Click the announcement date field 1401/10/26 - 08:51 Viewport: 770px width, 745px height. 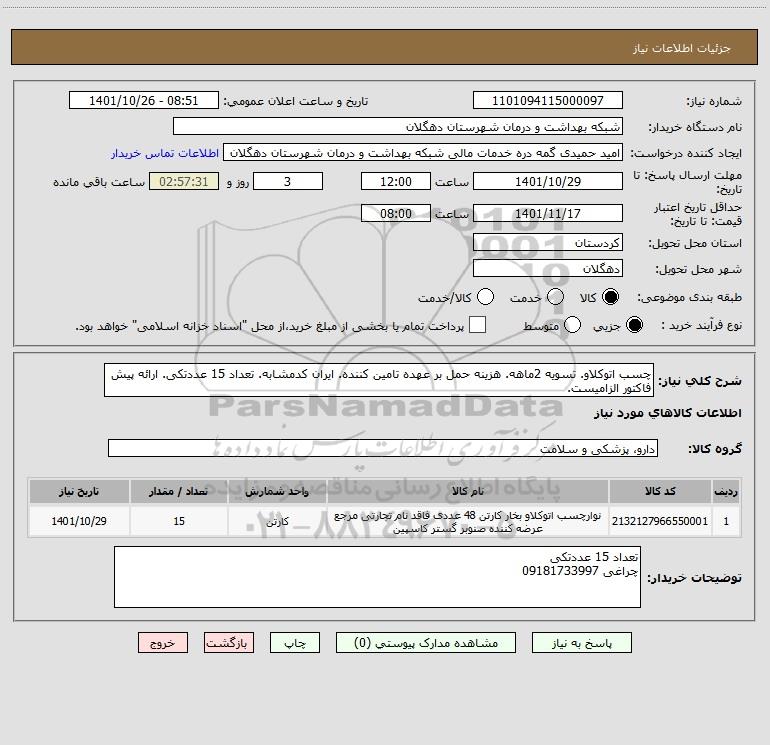pos(143,100)
